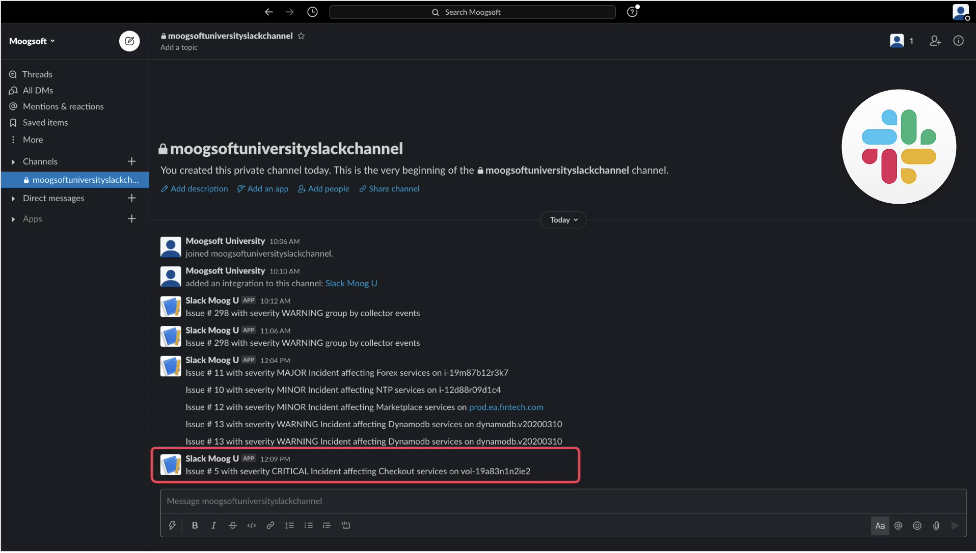The image size is (976, 553).
Task: Toggle bold formatting
Action: (x=195, y=526)
